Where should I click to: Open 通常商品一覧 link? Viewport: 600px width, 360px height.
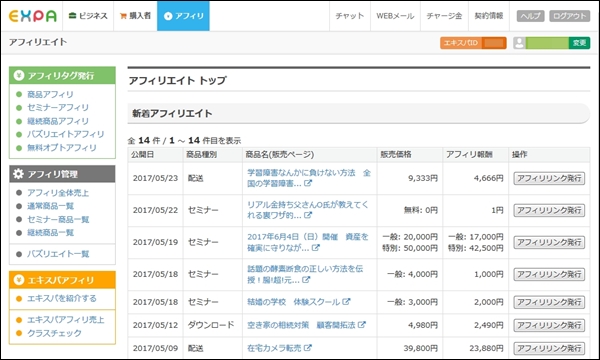coord(50,206)
